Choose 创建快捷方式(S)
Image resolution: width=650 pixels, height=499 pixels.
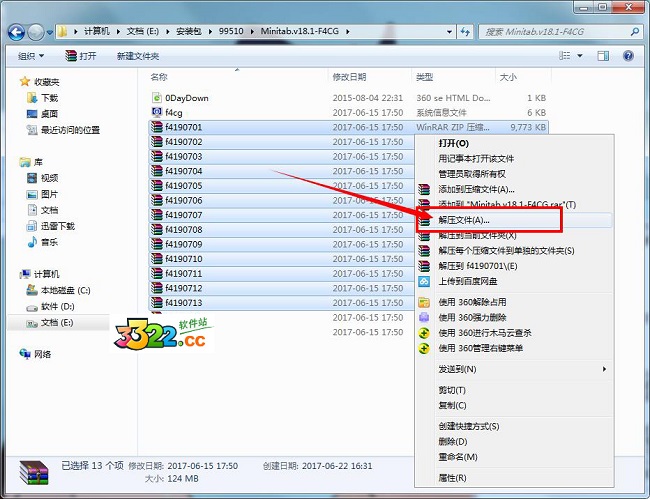click(514, 426)
